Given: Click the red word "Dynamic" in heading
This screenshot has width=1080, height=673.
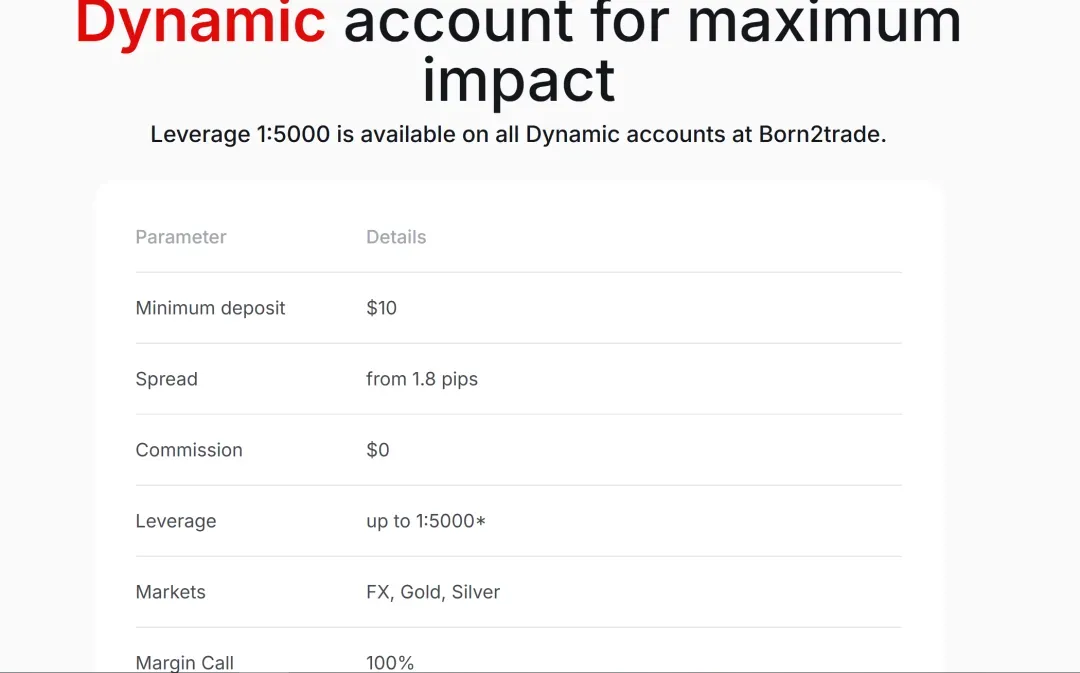Looking at the screenshot, I should 200,24.
